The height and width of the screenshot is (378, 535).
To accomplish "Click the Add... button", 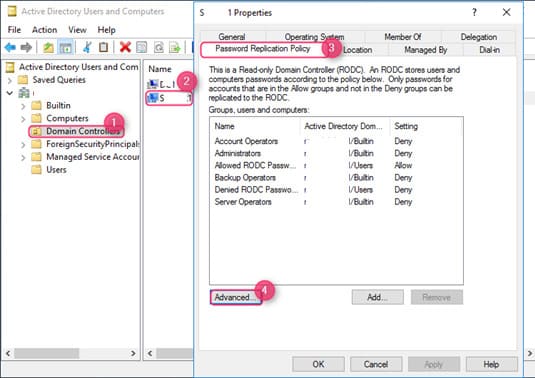I will coord(377,297).
